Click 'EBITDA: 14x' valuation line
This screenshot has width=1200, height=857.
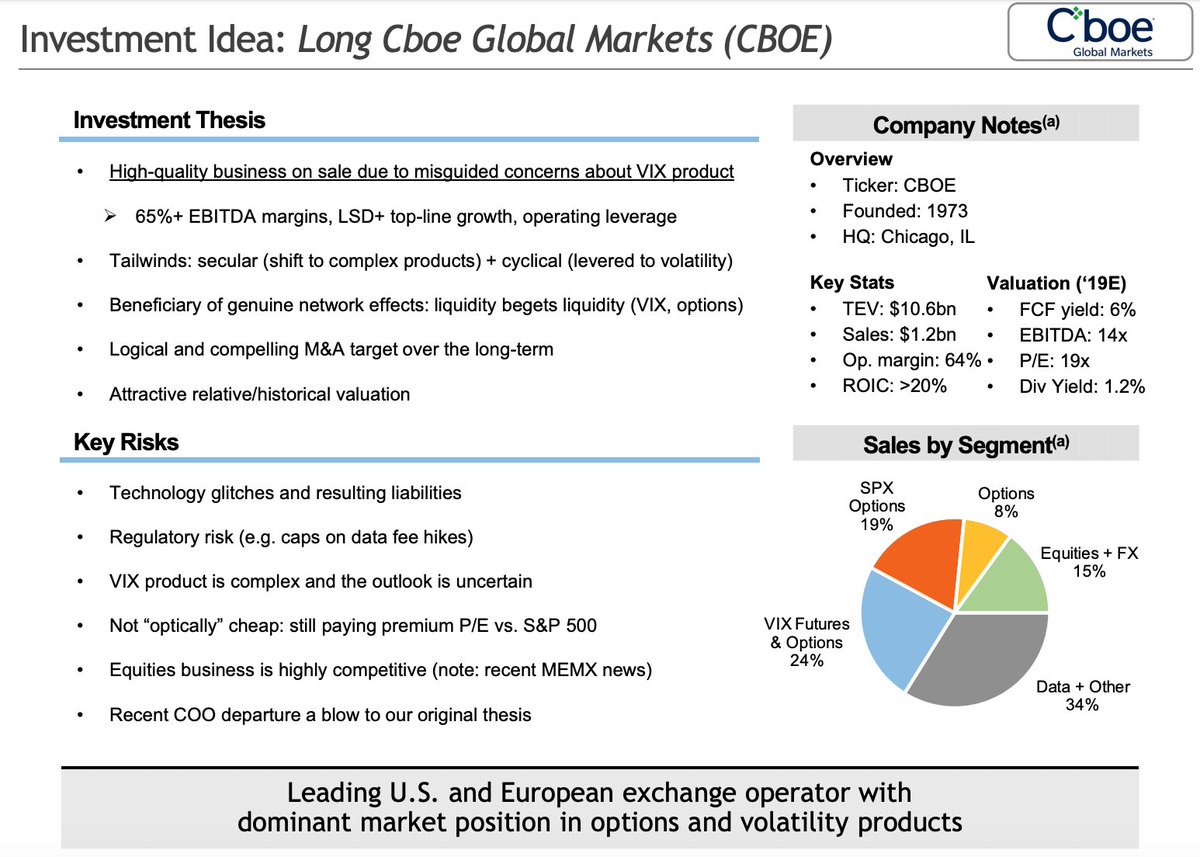click(1071, 336)
